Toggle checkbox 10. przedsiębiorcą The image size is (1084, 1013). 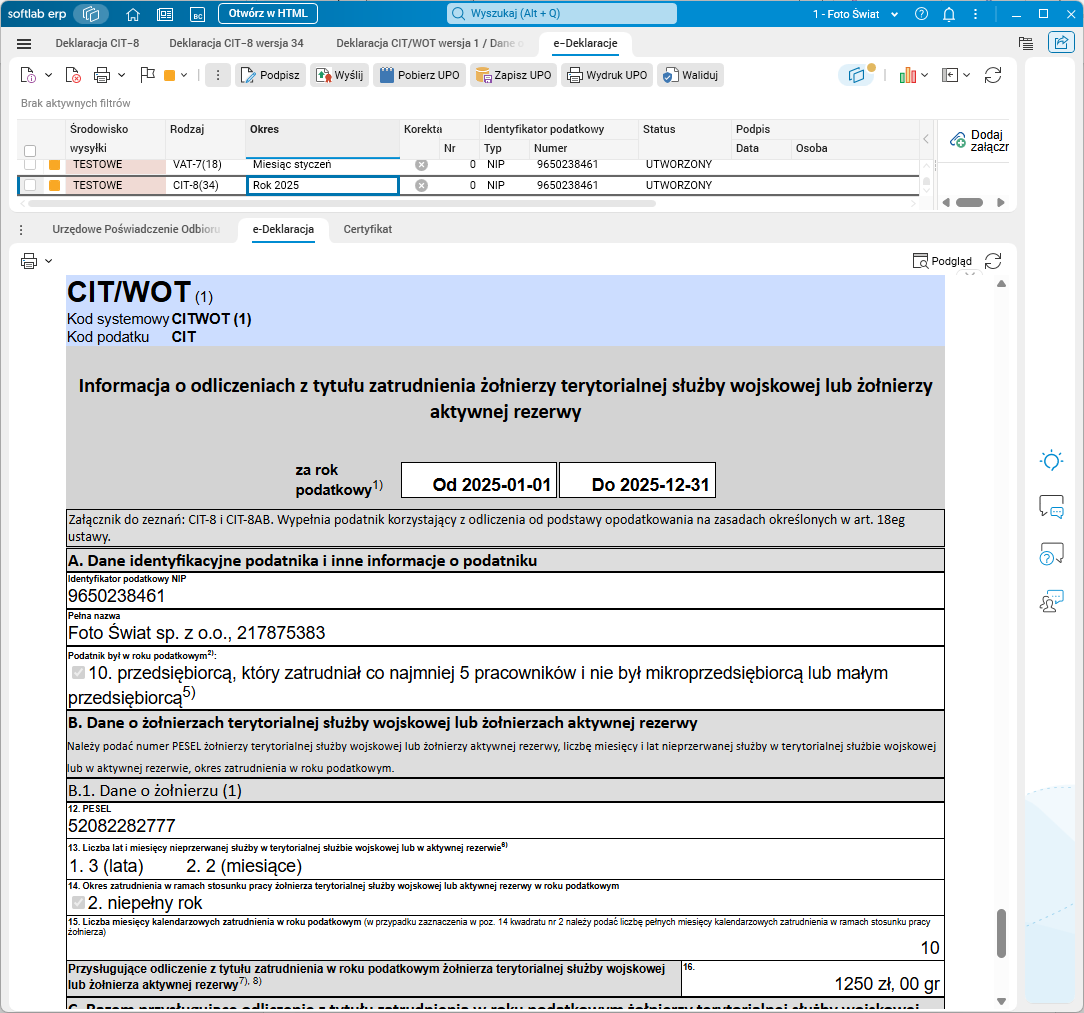(x=78, y=672)
